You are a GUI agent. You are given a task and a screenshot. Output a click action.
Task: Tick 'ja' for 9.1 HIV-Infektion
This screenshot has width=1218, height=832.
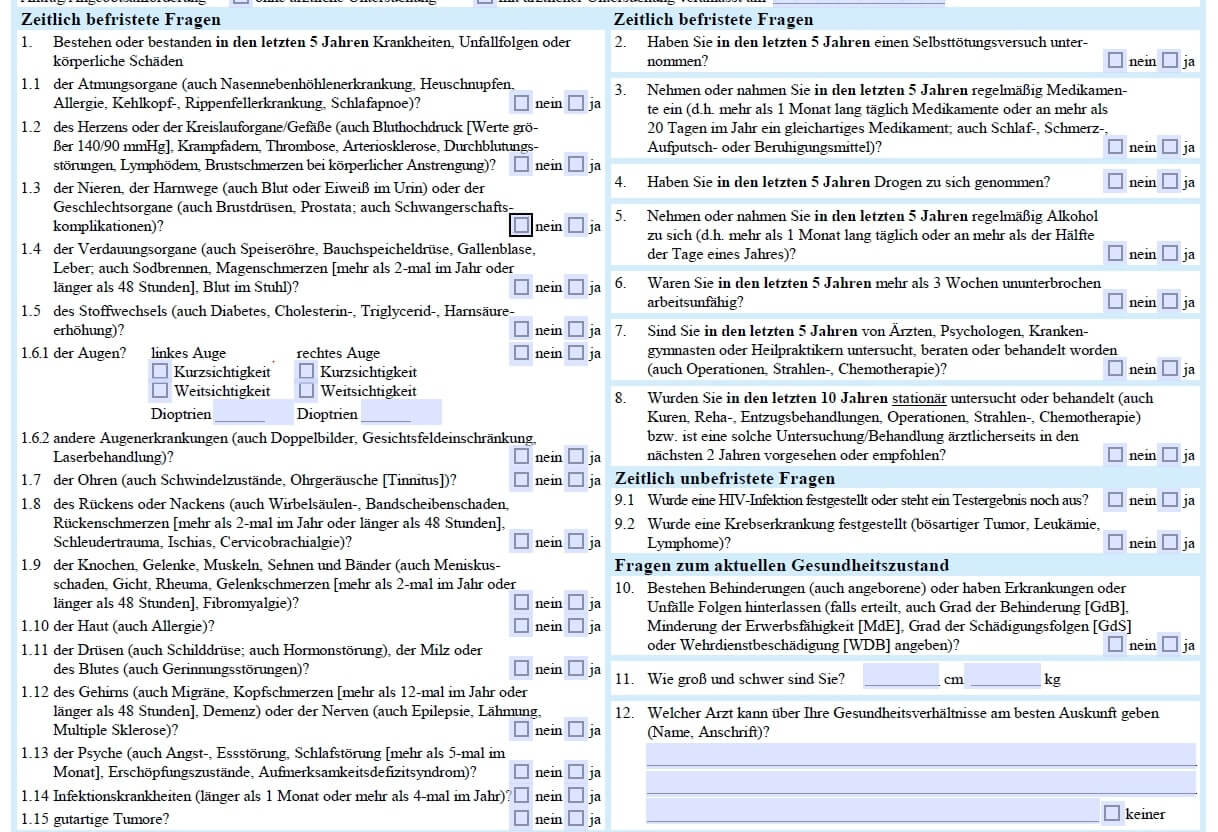point(1169,499)
